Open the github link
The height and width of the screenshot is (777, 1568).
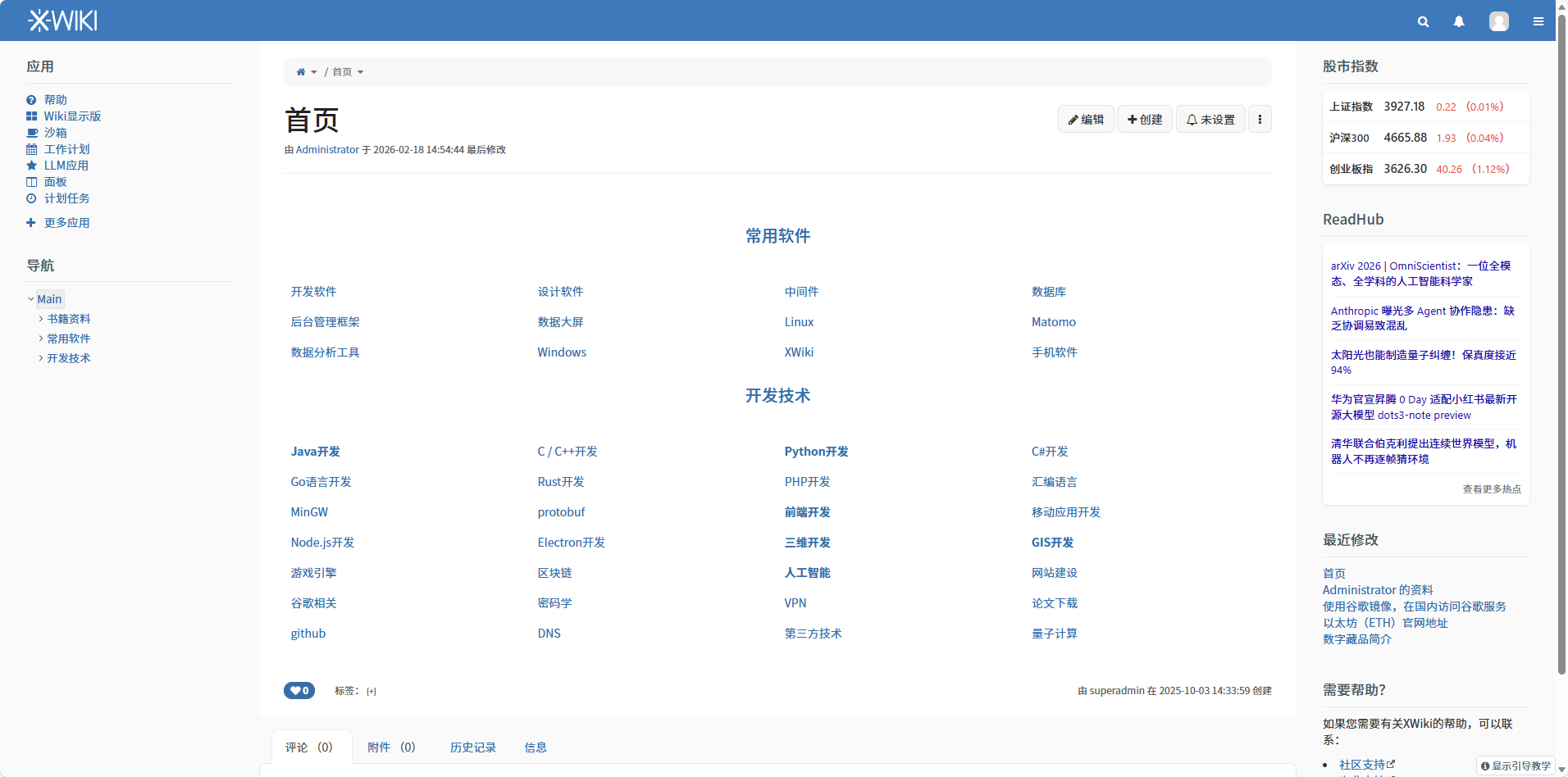[x=308, y=634]
